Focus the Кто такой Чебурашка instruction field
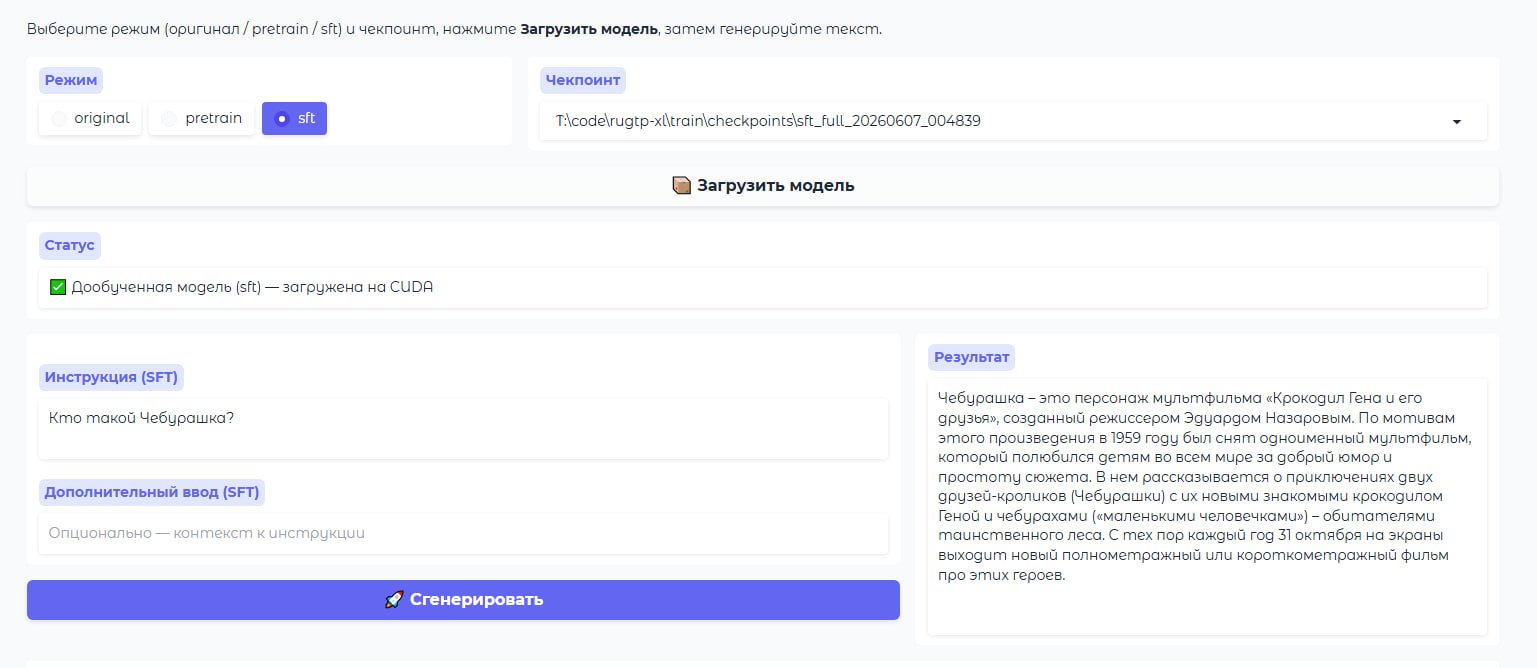This screenshot has width=1537, height=668. tap(463, 429)
